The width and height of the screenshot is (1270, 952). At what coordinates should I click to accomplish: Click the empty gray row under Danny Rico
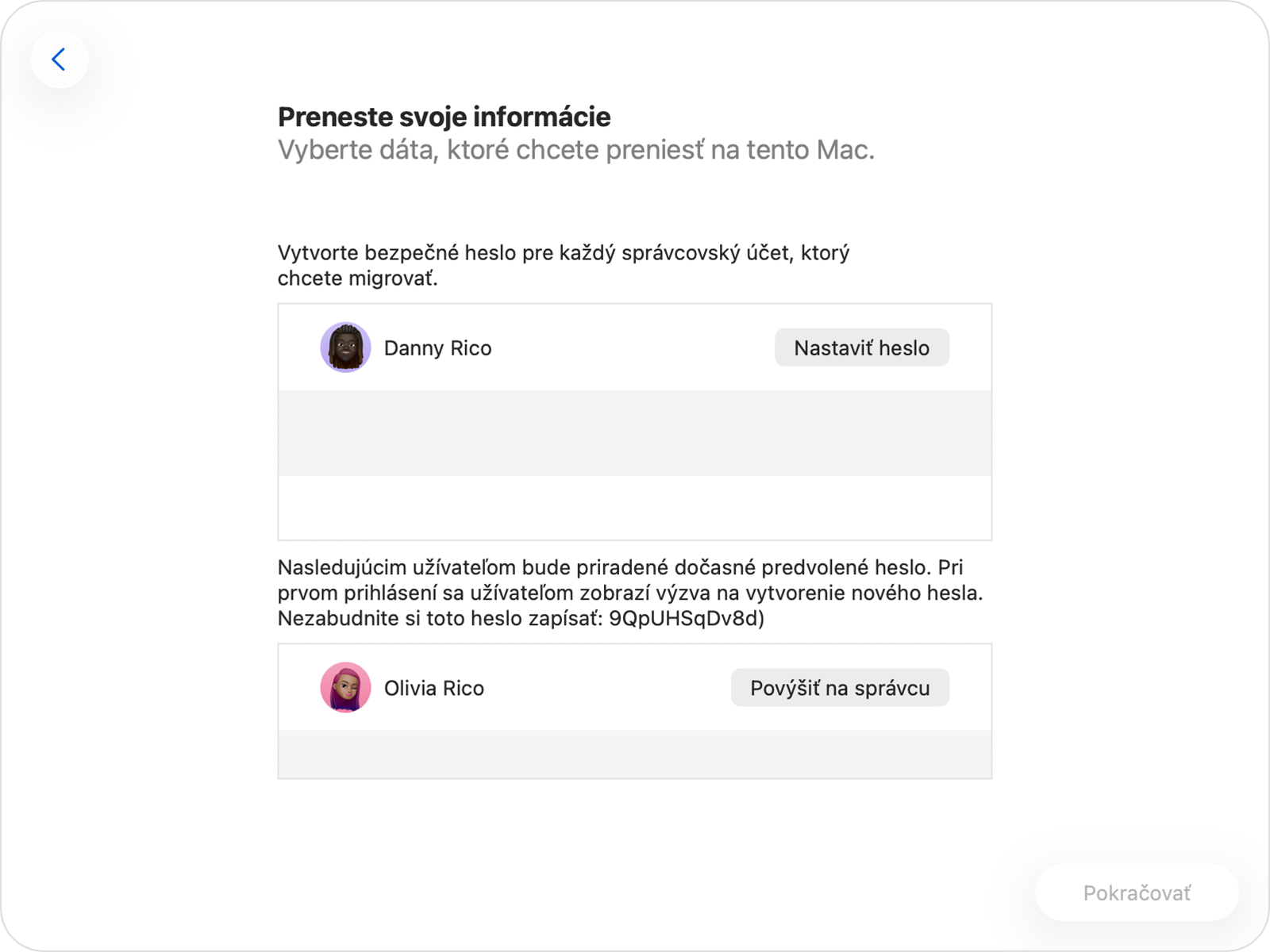[634, 433]
